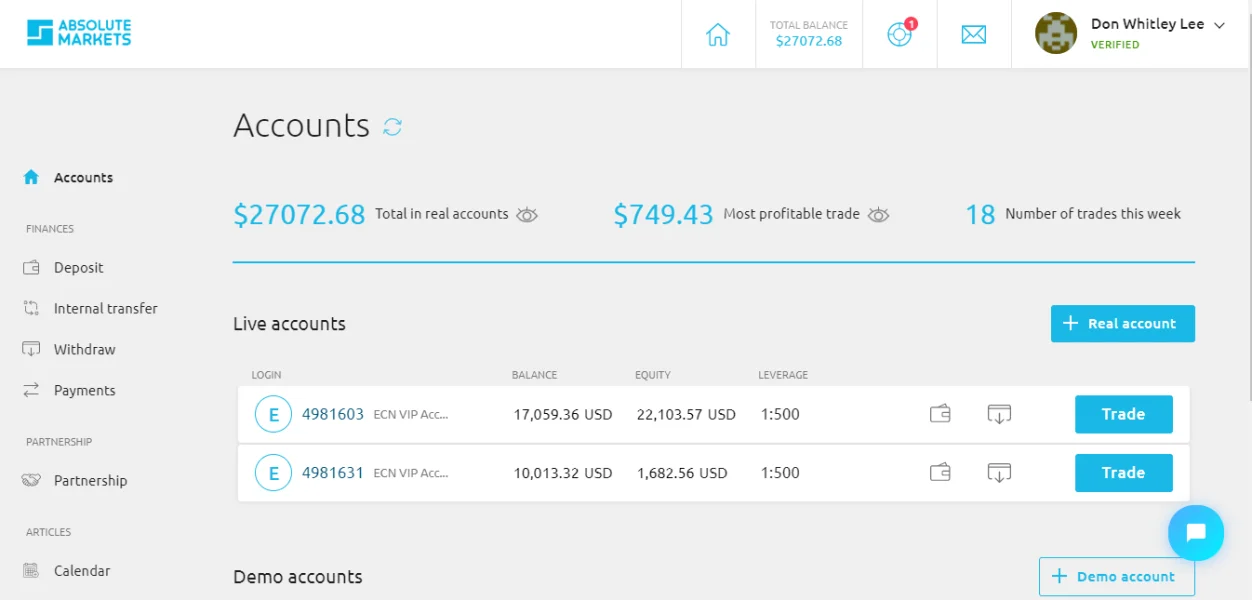The width and height of the screenshot is (1252, 600).
Task: Click deposit wallet icon for account 4981631
Action: [x=940, y=473]
